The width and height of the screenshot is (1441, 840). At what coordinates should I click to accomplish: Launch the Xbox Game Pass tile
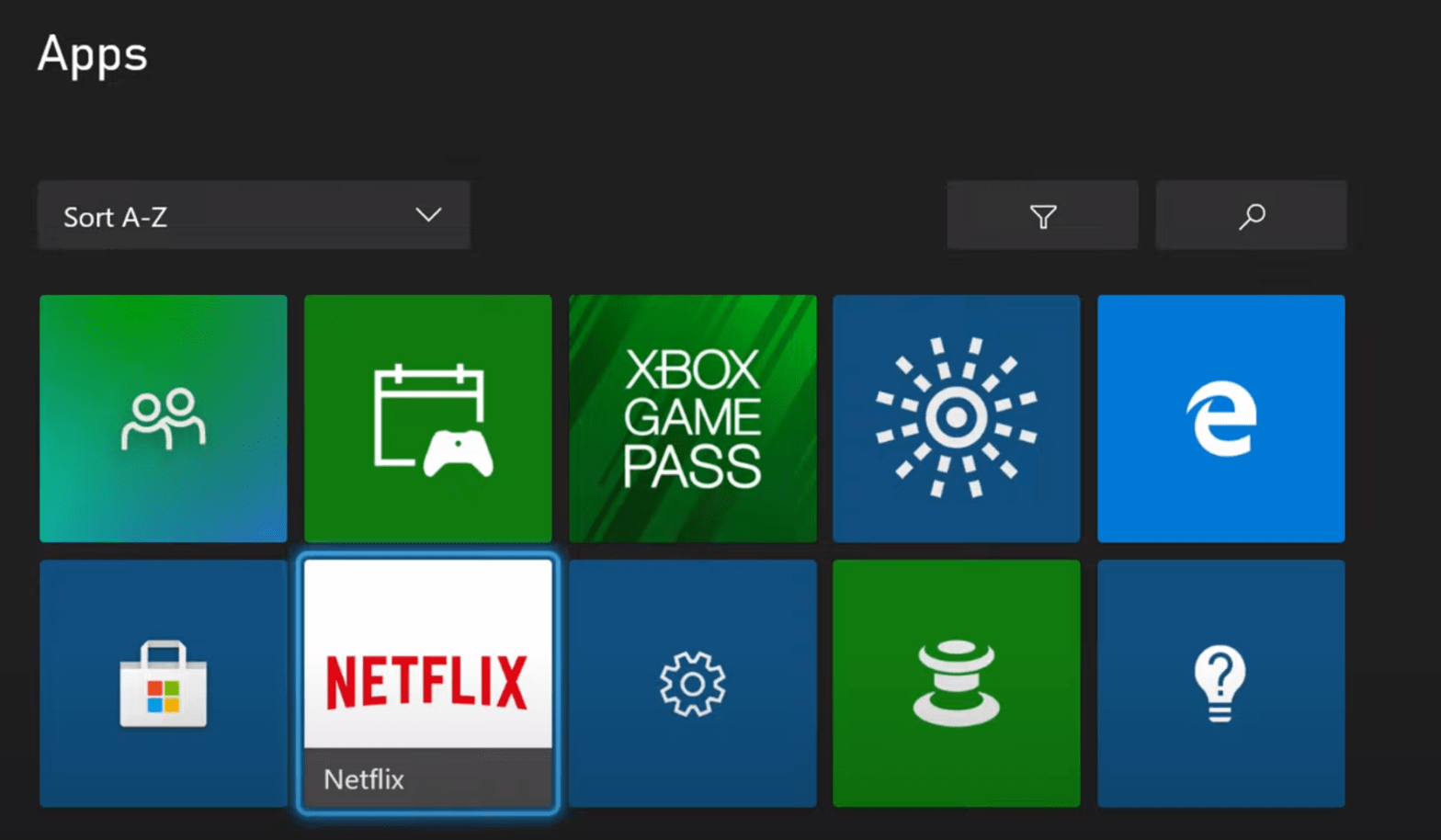pos(693,418)
